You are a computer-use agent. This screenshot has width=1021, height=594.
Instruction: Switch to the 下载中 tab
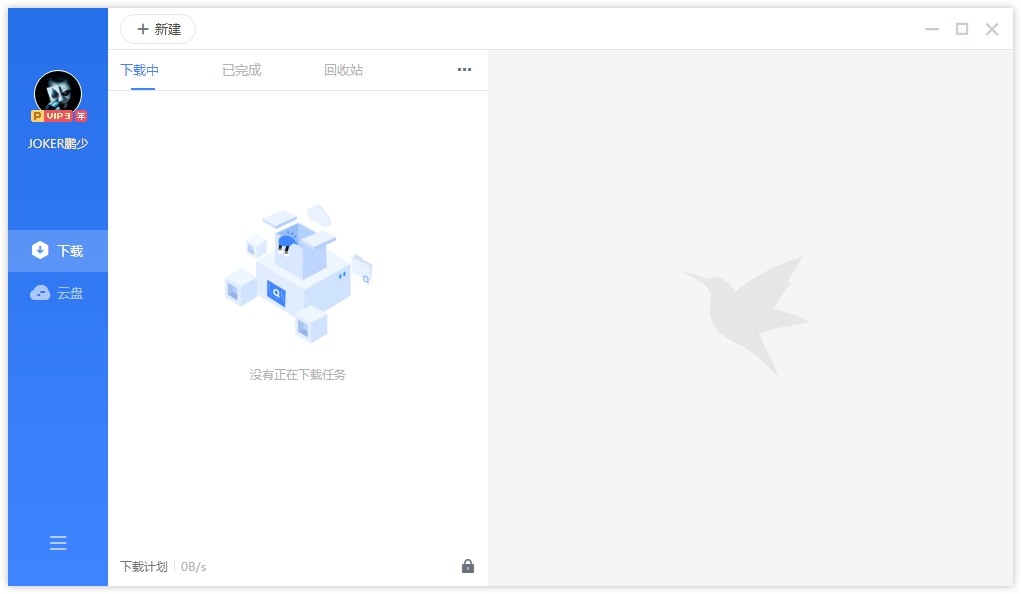point(139,70)
